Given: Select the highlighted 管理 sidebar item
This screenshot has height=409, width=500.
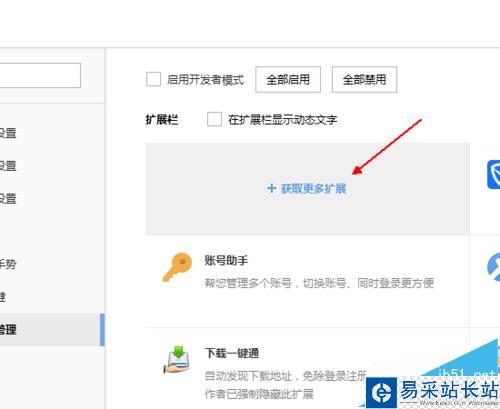Looking at the screenshot, I should coord(52,330).
